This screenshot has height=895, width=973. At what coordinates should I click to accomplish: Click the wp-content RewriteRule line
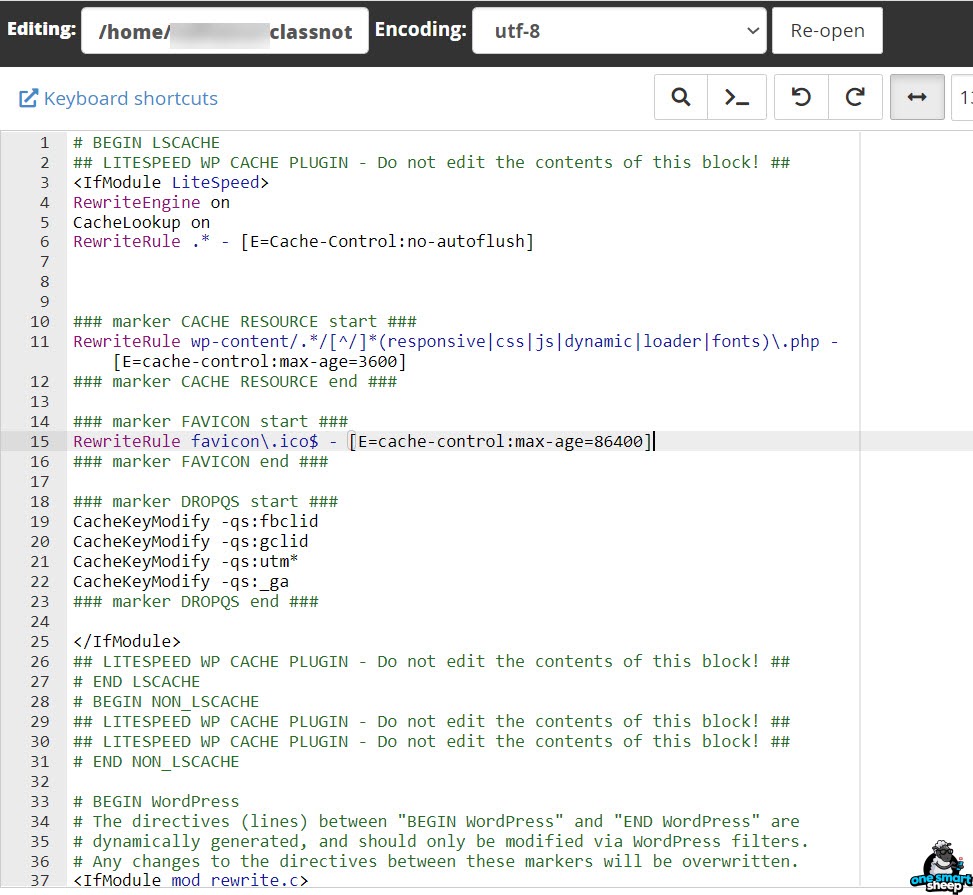click(456, 341)
